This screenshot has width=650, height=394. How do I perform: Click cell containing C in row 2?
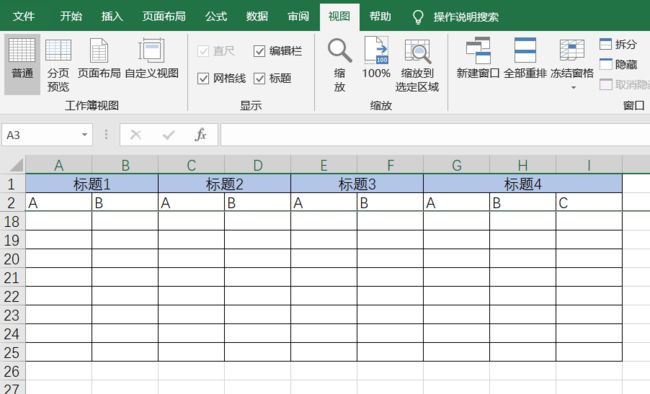[589, 202]
